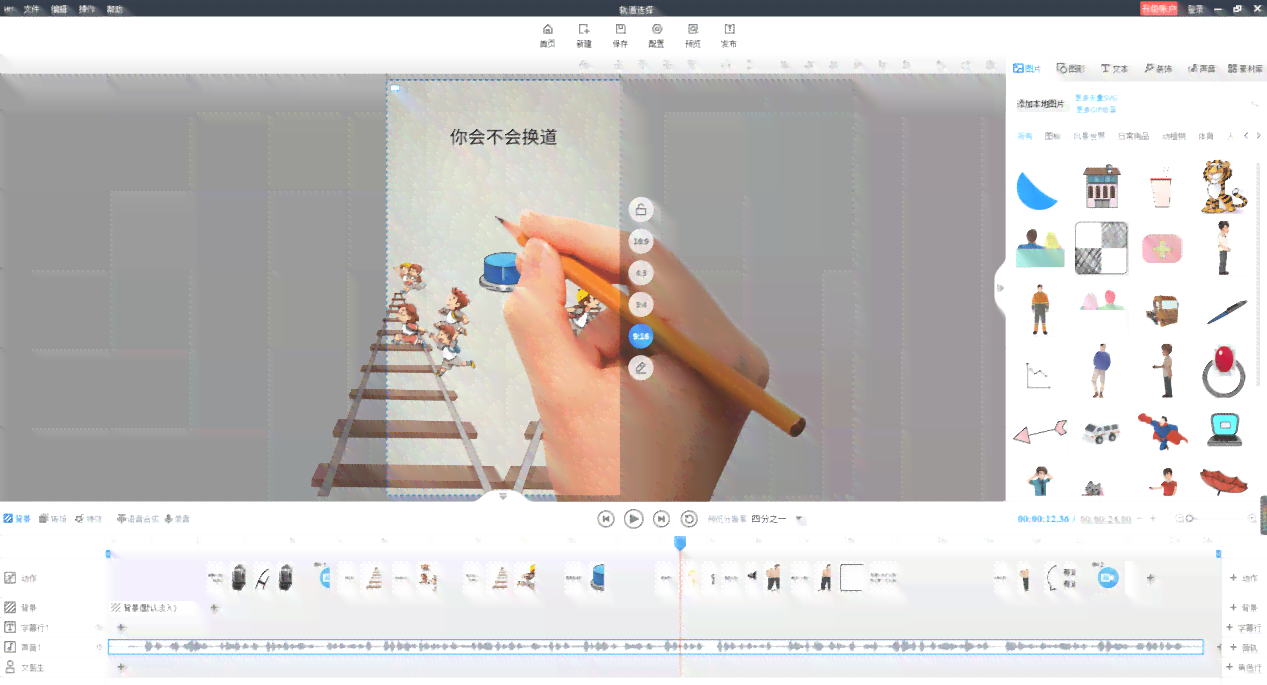Image resolution: width=1267 pixels, height=685 pixels.
Task: Click the blue timeline playhead marker
Action: point(680,542)
